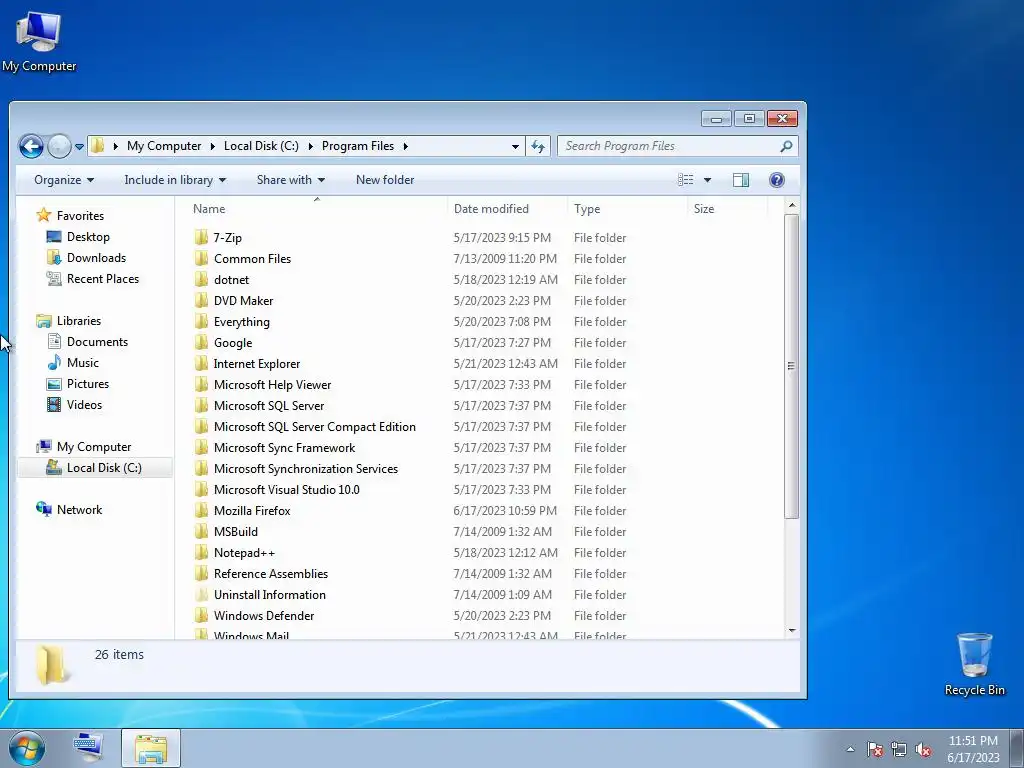Expand breadcrumb arrow after My Computer
Viewport: 1024px width, 768px height.
click(x=212, y=146)
